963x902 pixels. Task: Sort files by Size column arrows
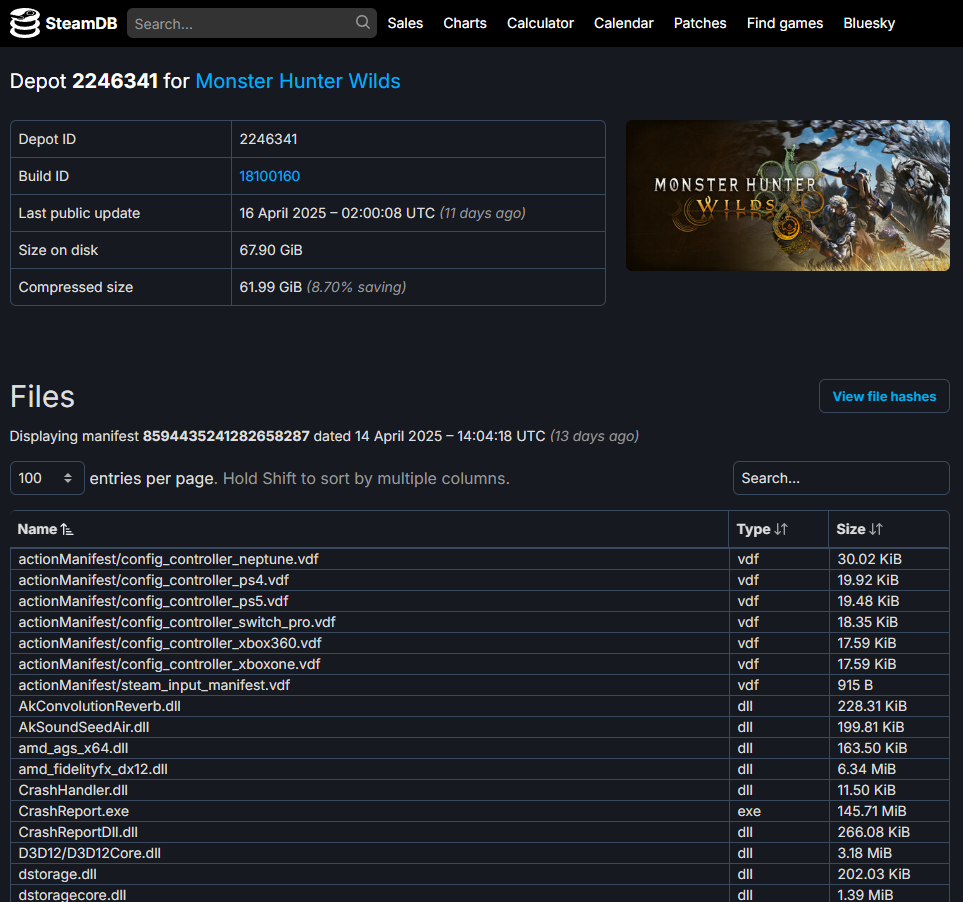click(876, 529)
